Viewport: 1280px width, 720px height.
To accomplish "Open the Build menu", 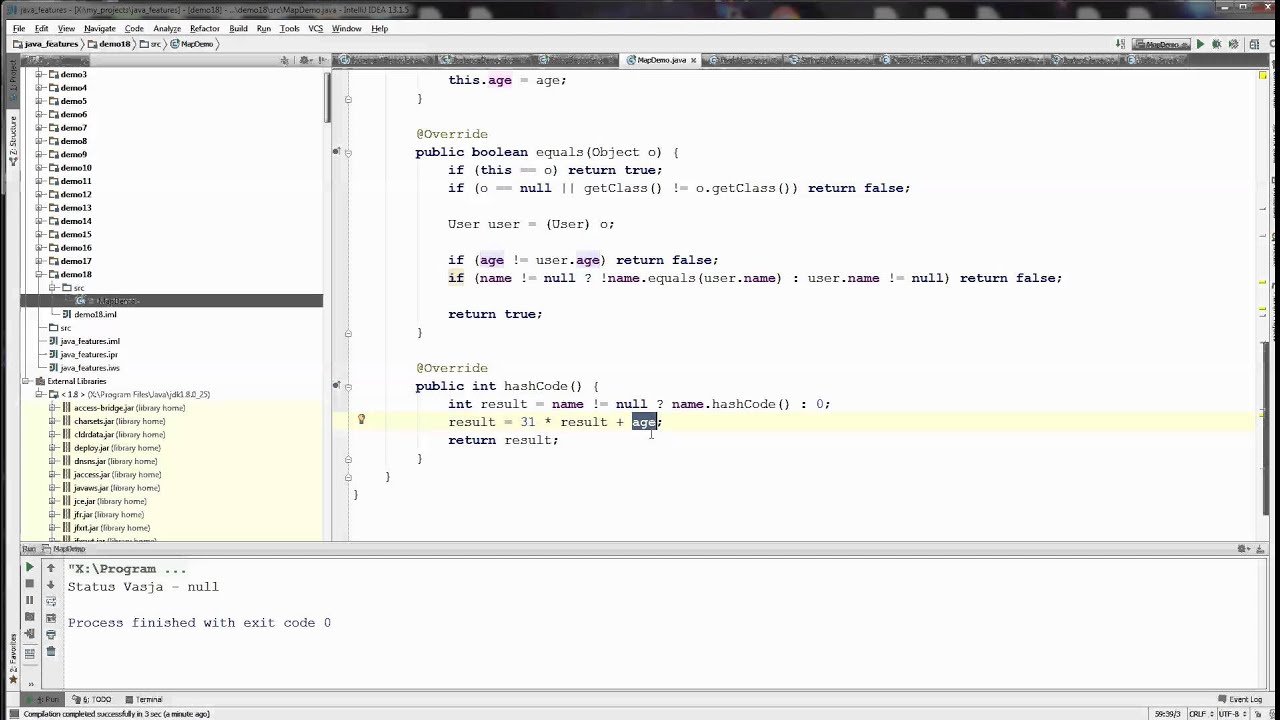I will pos(238,28).
